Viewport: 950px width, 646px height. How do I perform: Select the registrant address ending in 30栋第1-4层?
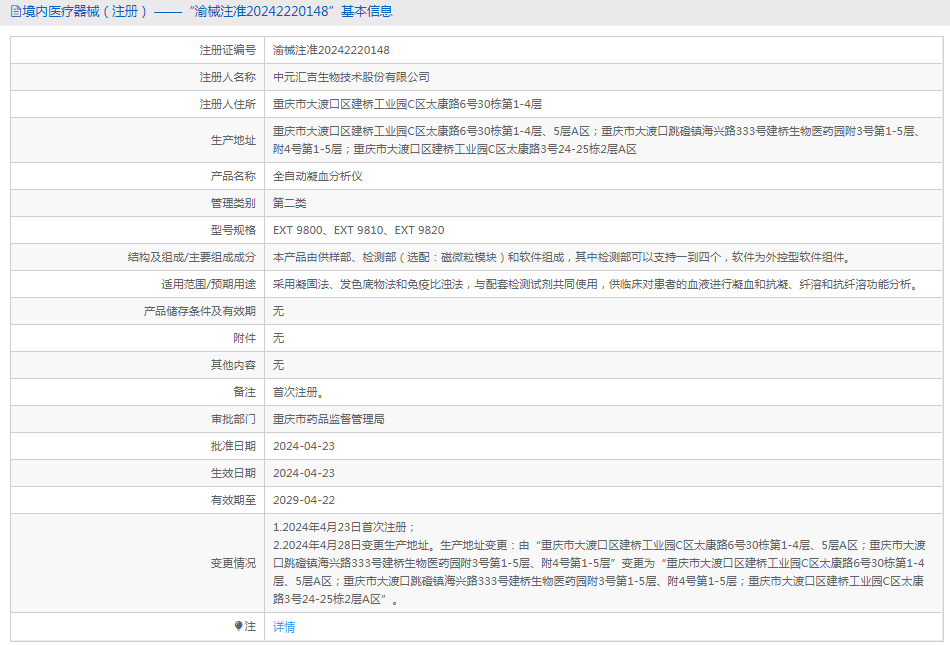click(407, 104)
